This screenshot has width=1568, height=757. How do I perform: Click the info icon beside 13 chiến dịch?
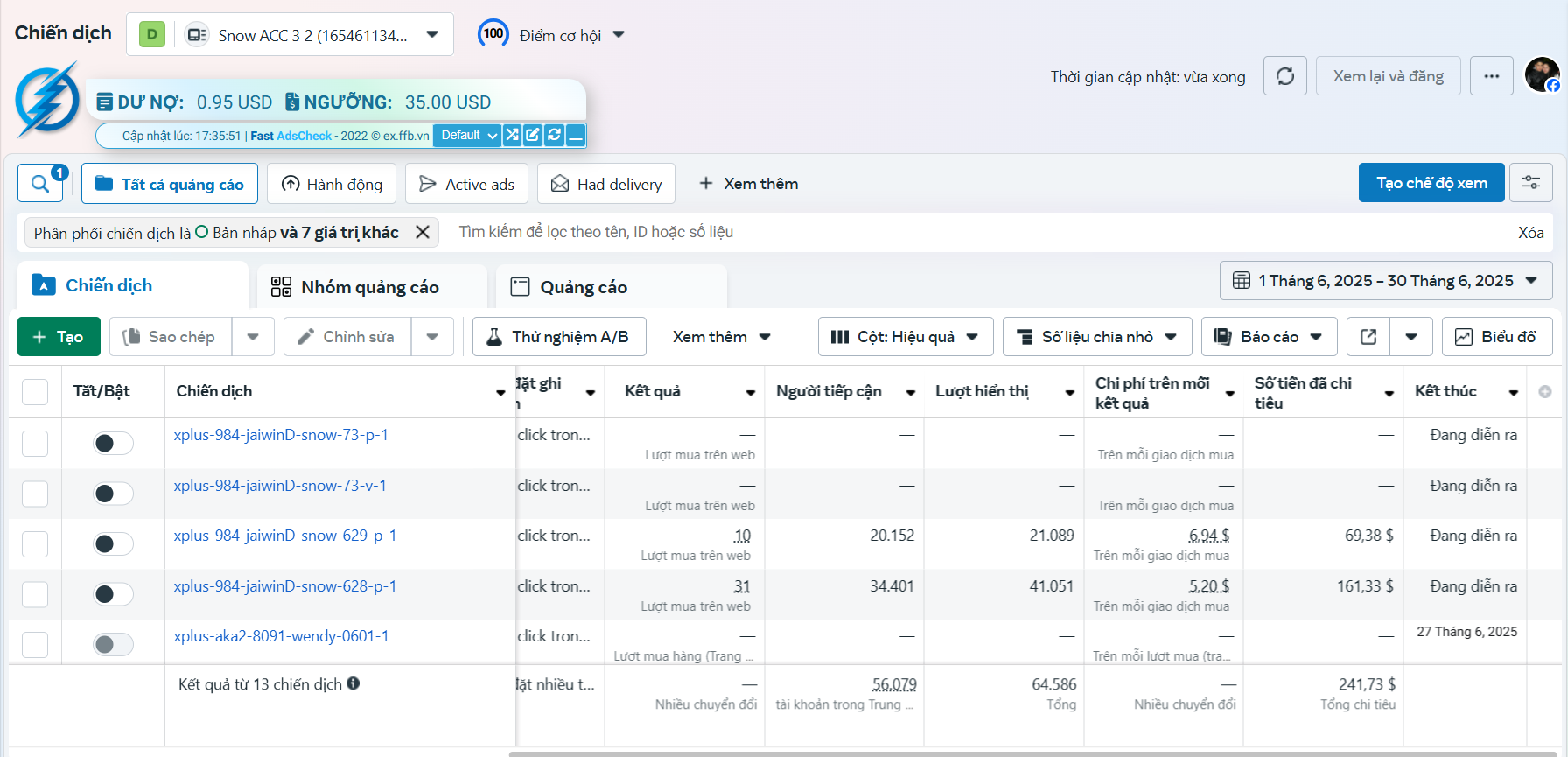tap(353, 683)
